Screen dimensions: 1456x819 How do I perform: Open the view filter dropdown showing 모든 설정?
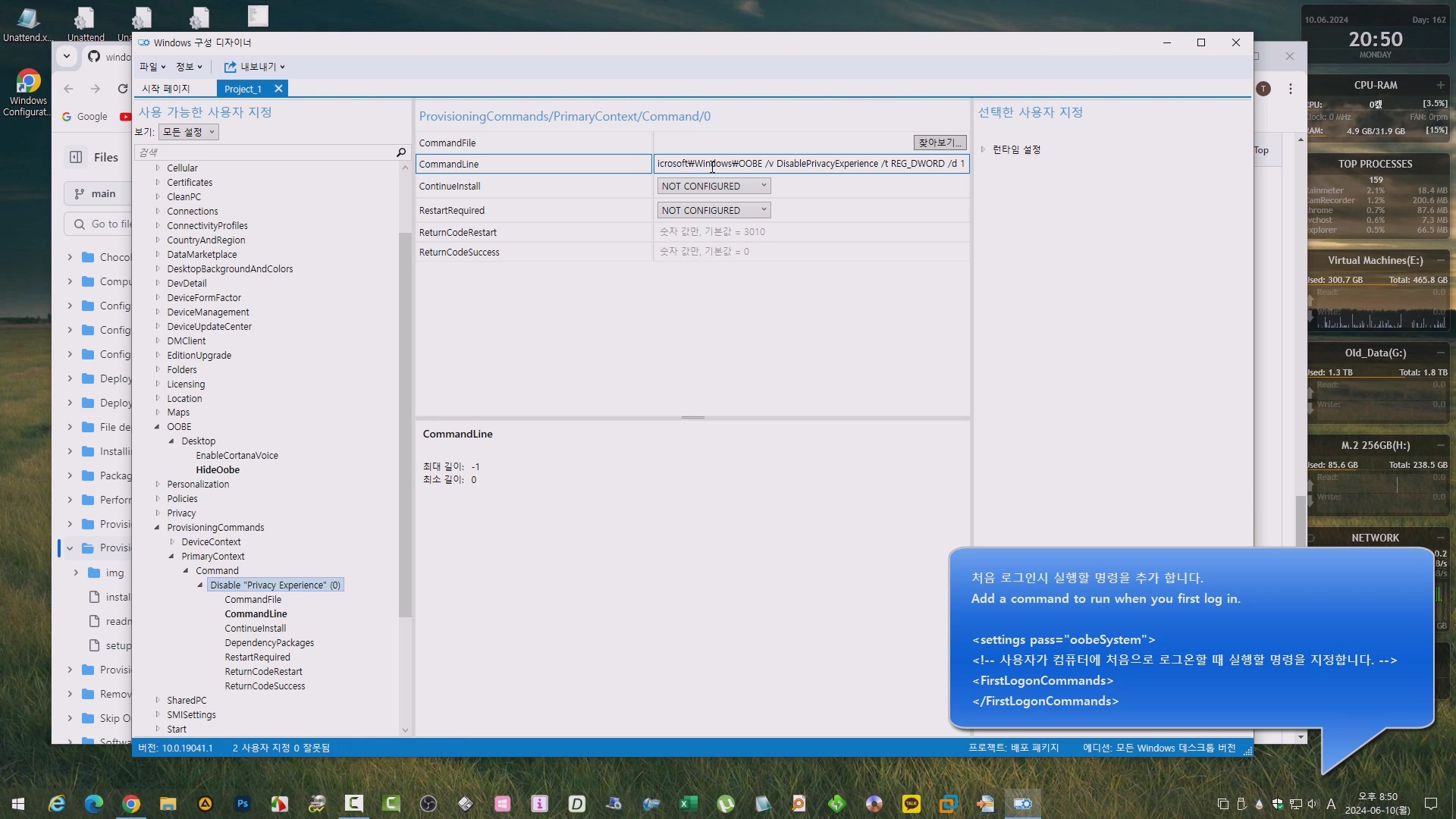click(188, 132)
